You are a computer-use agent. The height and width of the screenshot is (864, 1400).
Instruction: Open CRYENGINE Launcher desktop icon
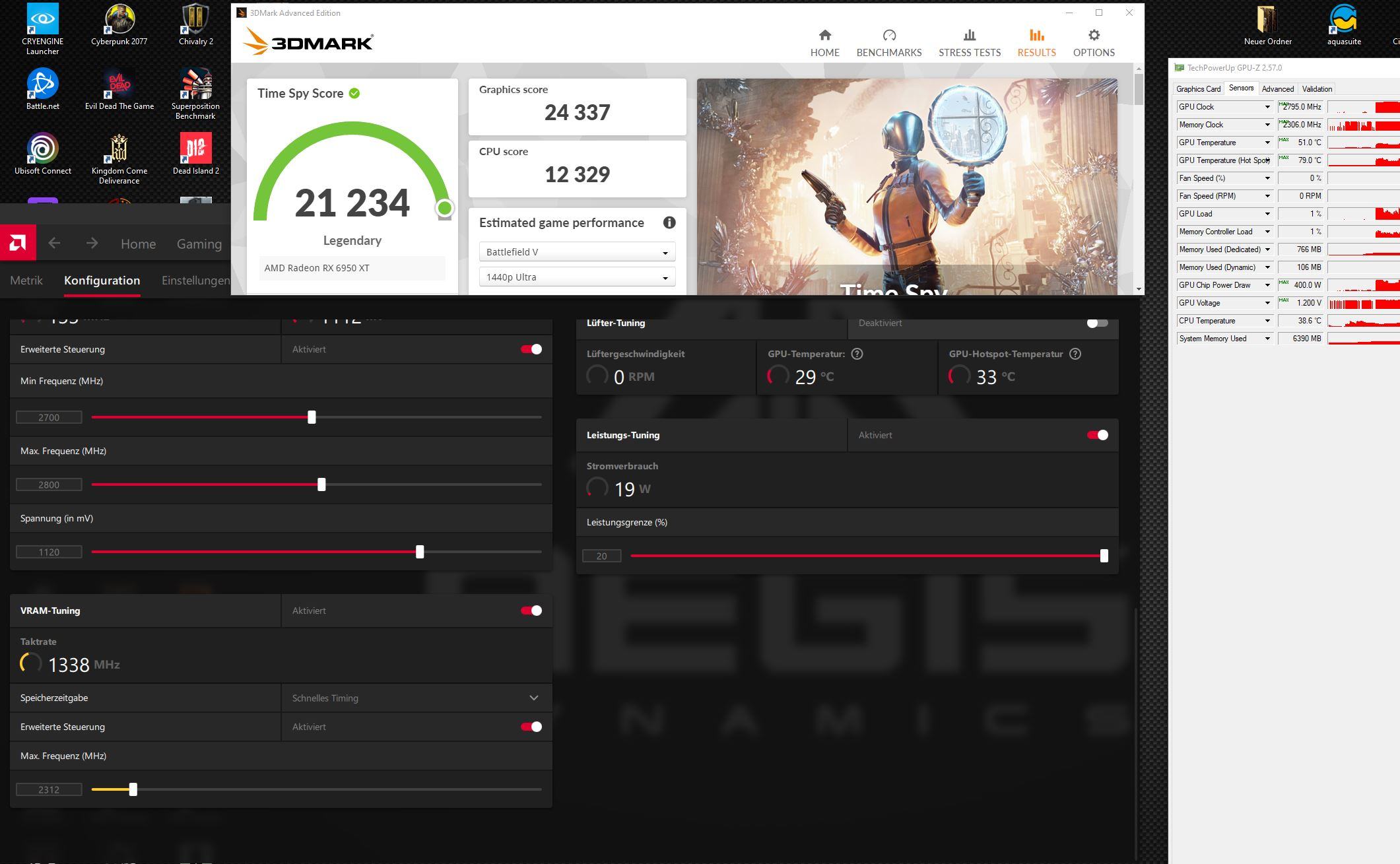coord(42,28)
